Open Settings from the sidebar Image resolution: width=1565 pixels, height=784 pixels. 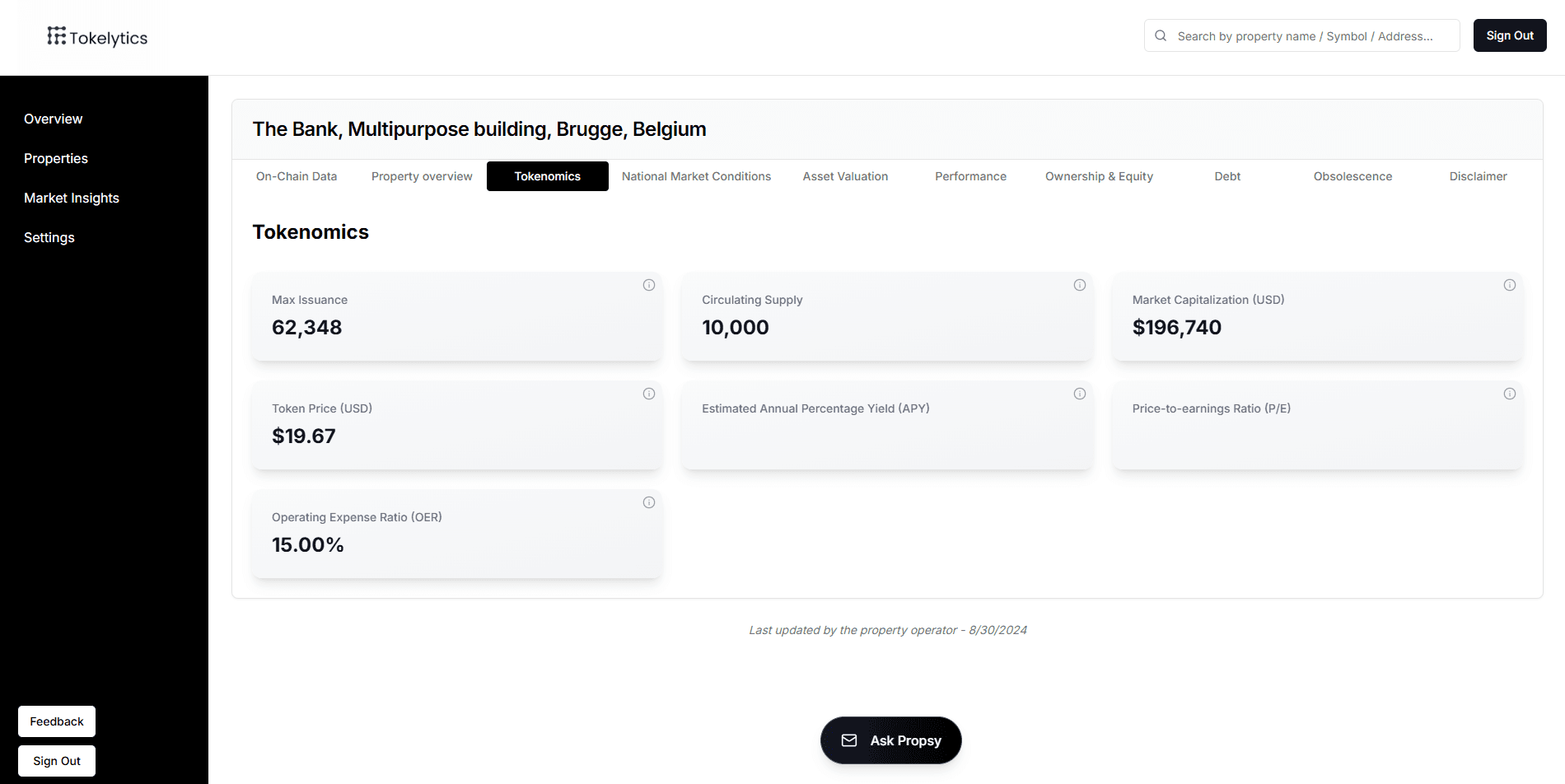tap(49, 237)
